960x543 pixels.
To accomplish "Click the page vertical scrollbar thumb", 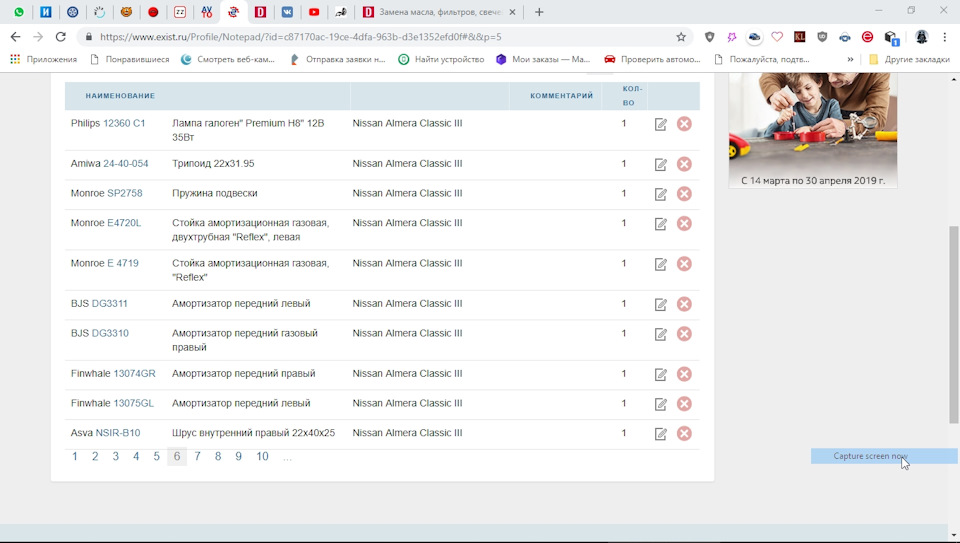I will pos(953,324).
